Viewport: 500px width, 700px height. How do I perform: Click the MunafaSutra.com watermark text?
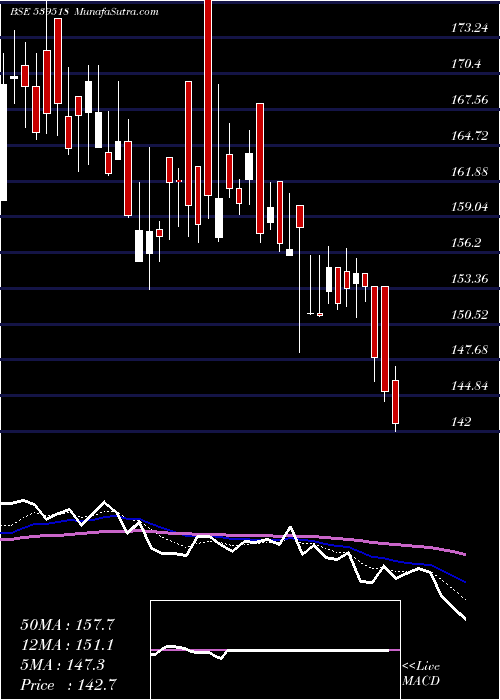pos(116,12)
